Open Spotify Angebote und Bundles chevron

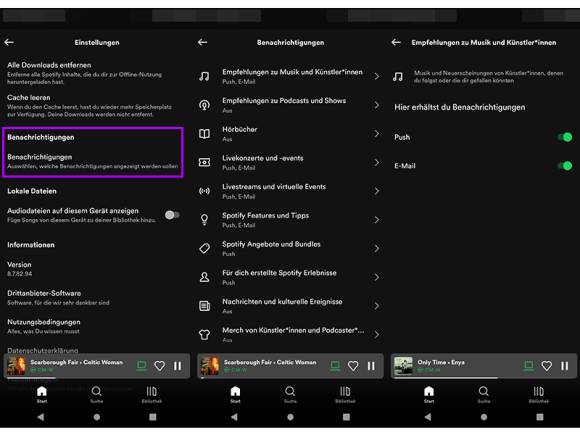[377, 248]
